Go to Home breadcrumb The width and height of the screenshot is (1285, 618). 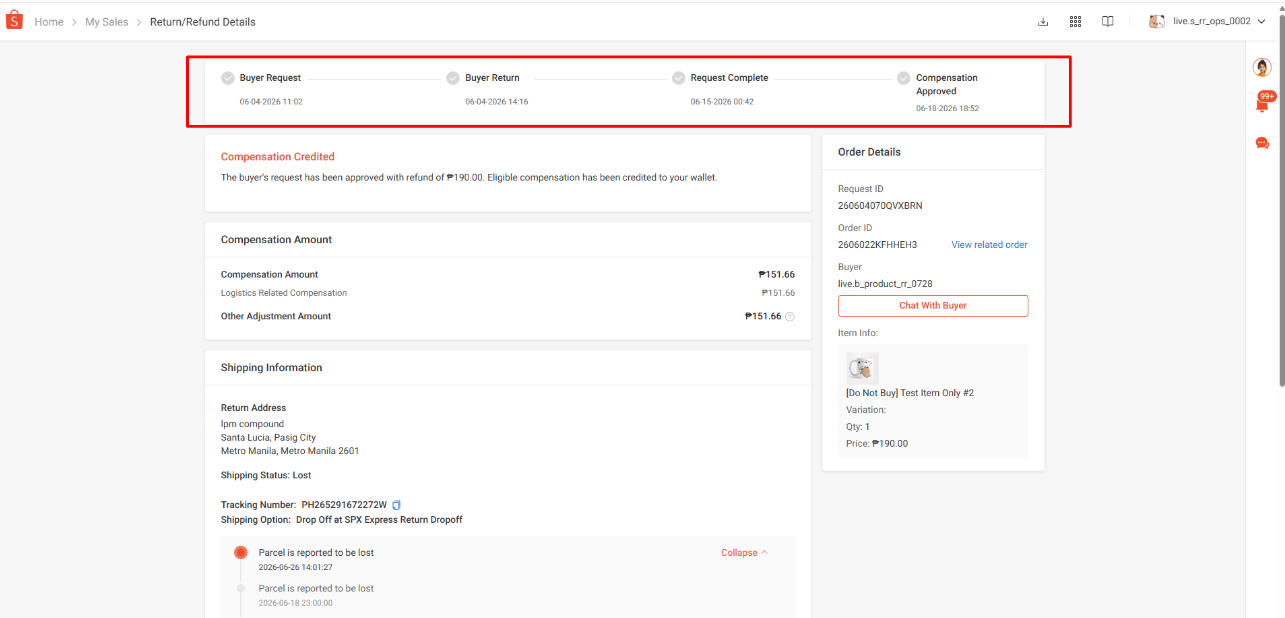49,22
